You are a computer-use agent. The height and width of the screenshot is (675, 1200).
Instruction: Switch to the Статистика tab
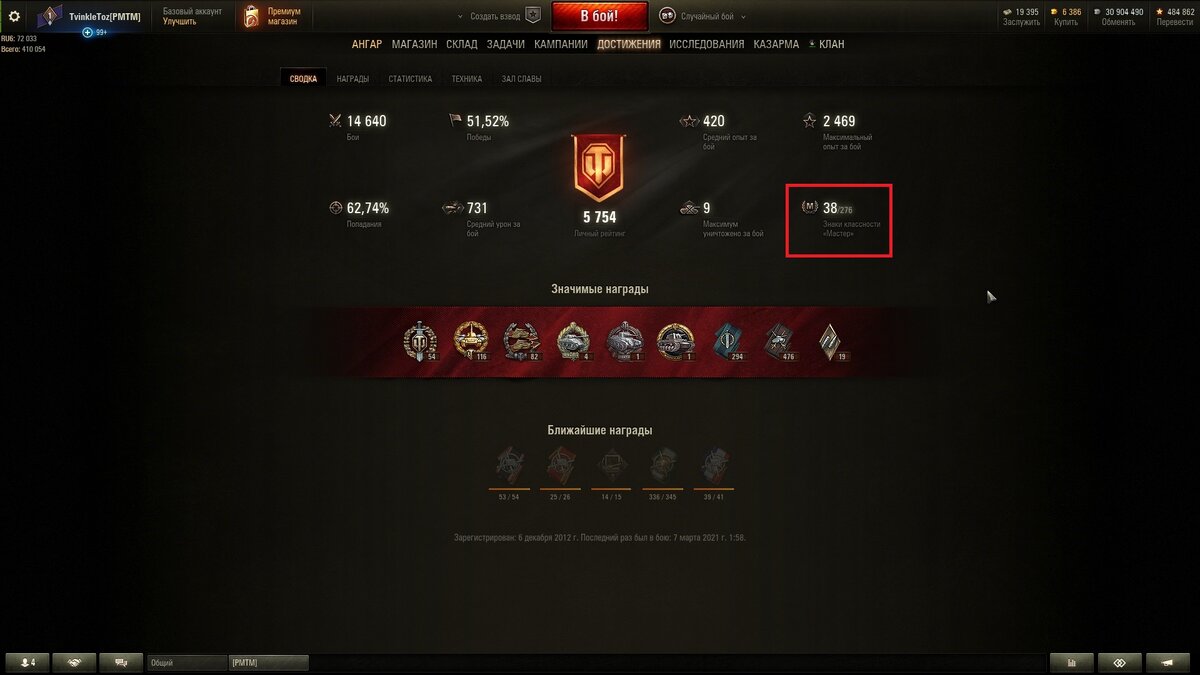click(x=410, y=79)
